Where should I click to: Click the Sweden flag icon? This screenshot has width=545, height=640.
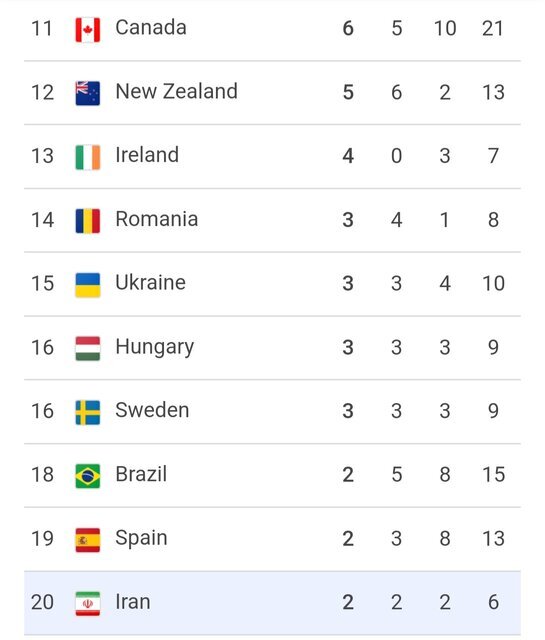pos(88,412)
